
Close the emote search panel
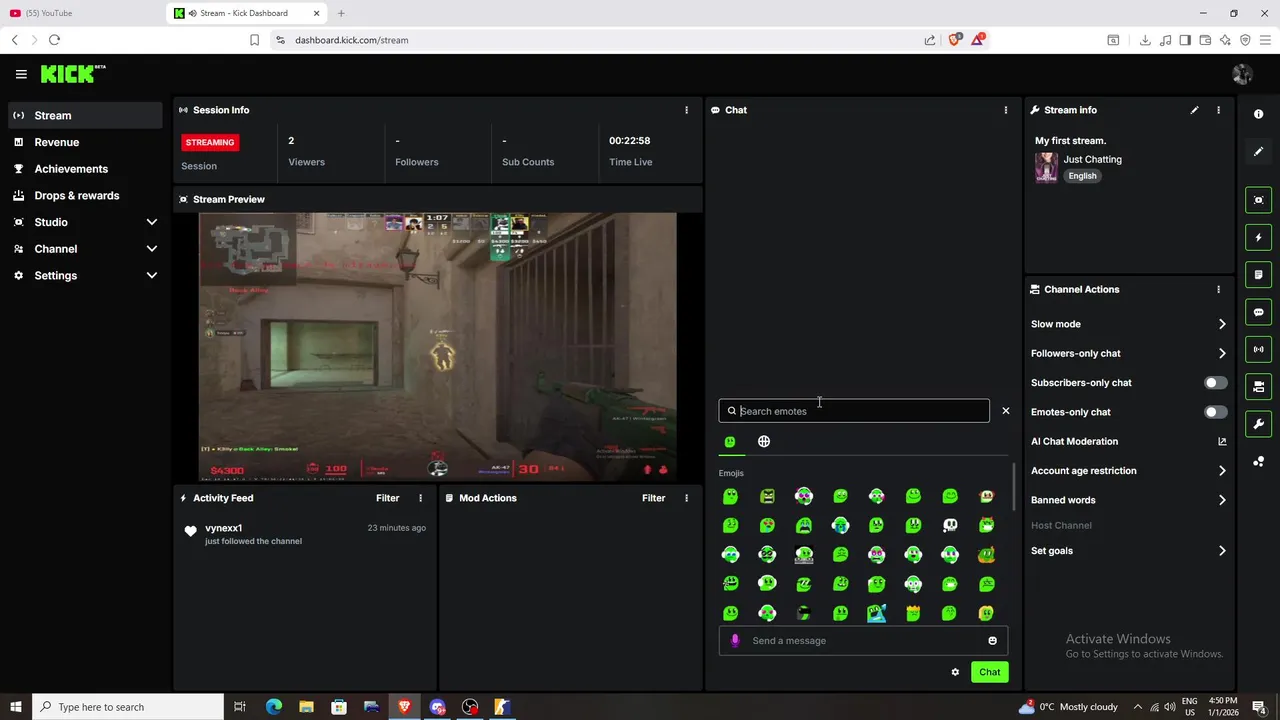pyautogui.click(x=1006, y=411)
